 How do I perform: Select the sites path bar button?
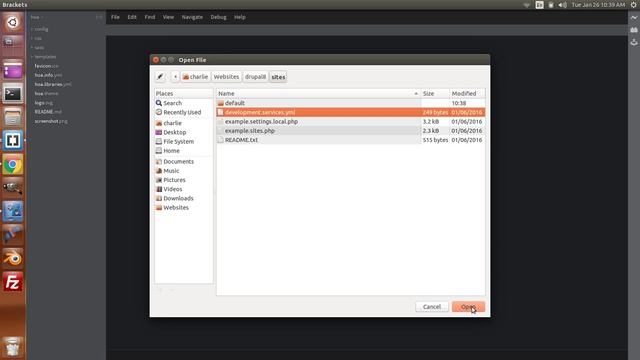(x=278, y=77)
